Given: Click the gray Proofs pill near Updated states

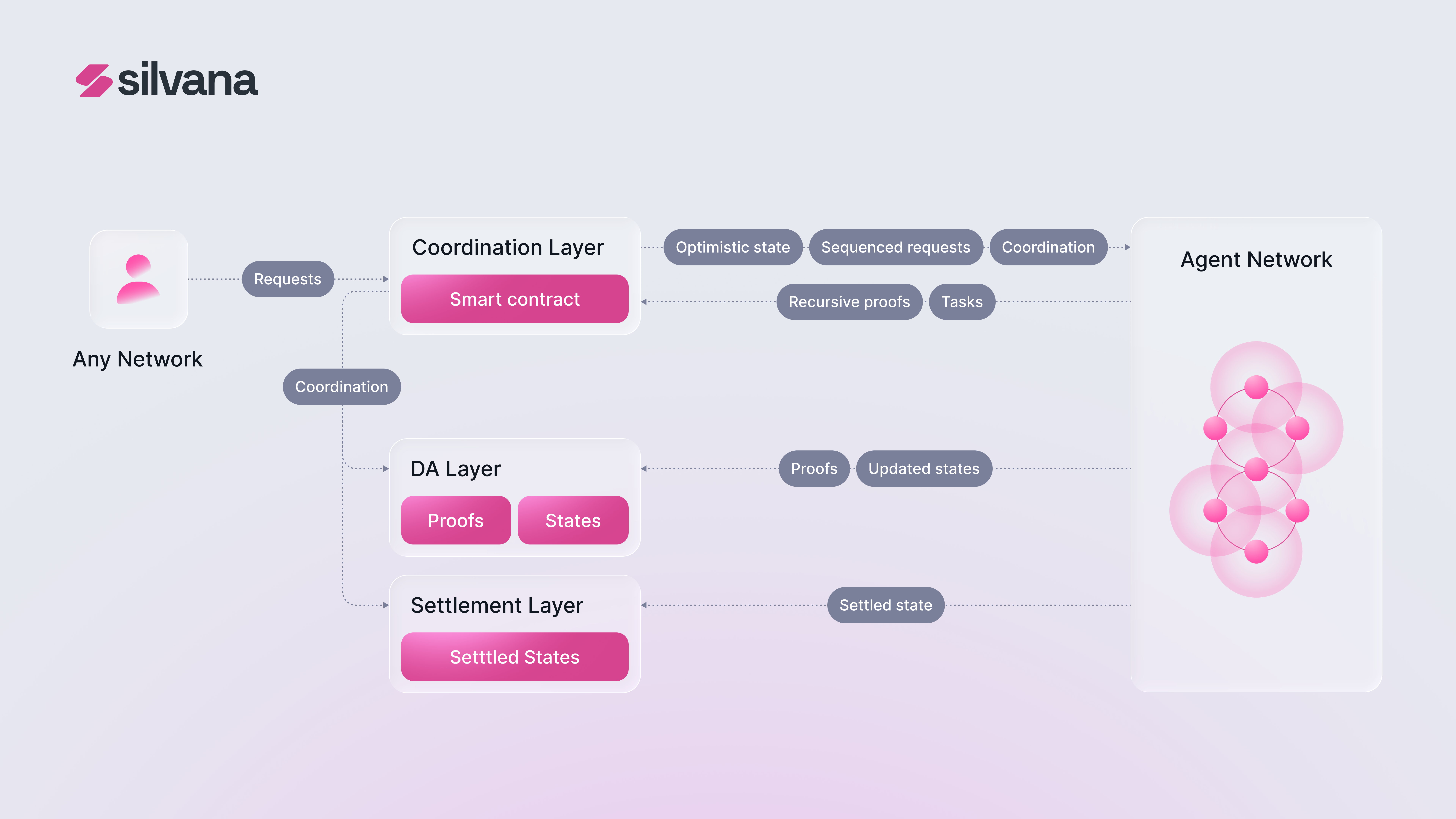Looking at the screenshot, I should [814, 469].
